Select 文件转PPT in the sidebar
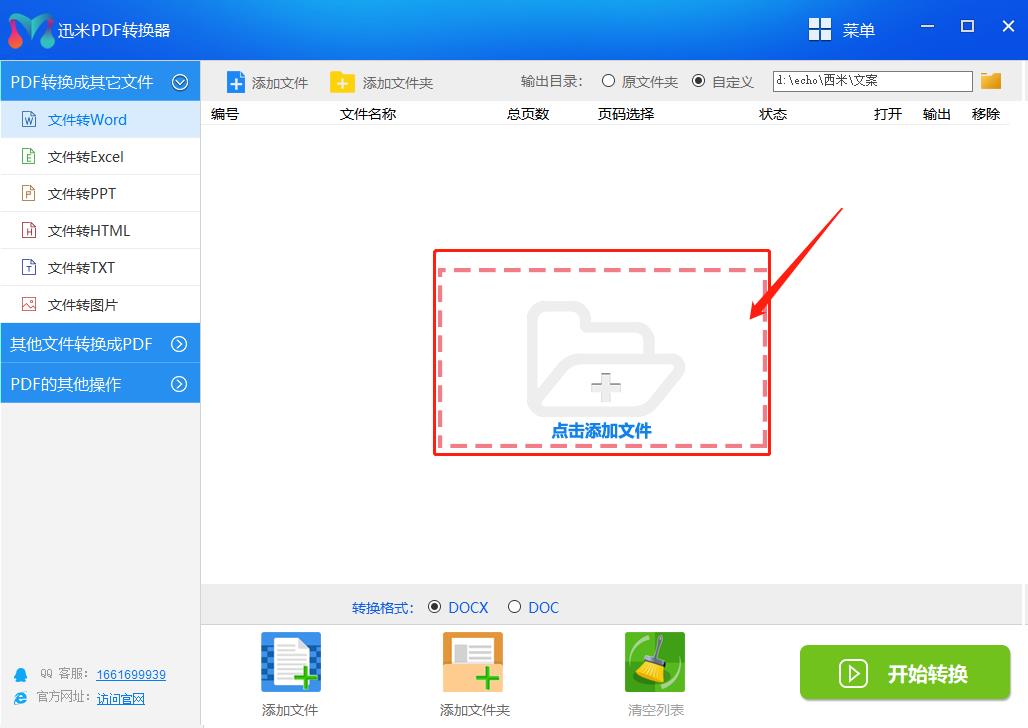The width and height of the screenshot is (1028, 728). [x=82, y=194]
